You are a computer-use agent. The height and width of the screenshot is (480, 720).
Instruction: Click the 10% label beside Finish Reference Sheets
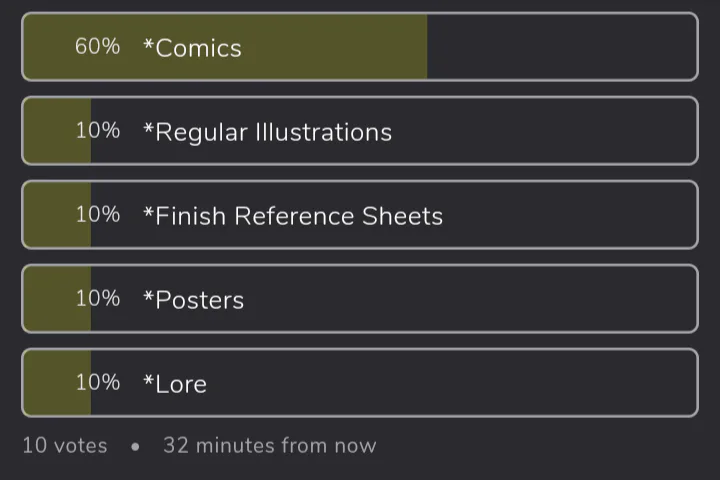point(97,215)
